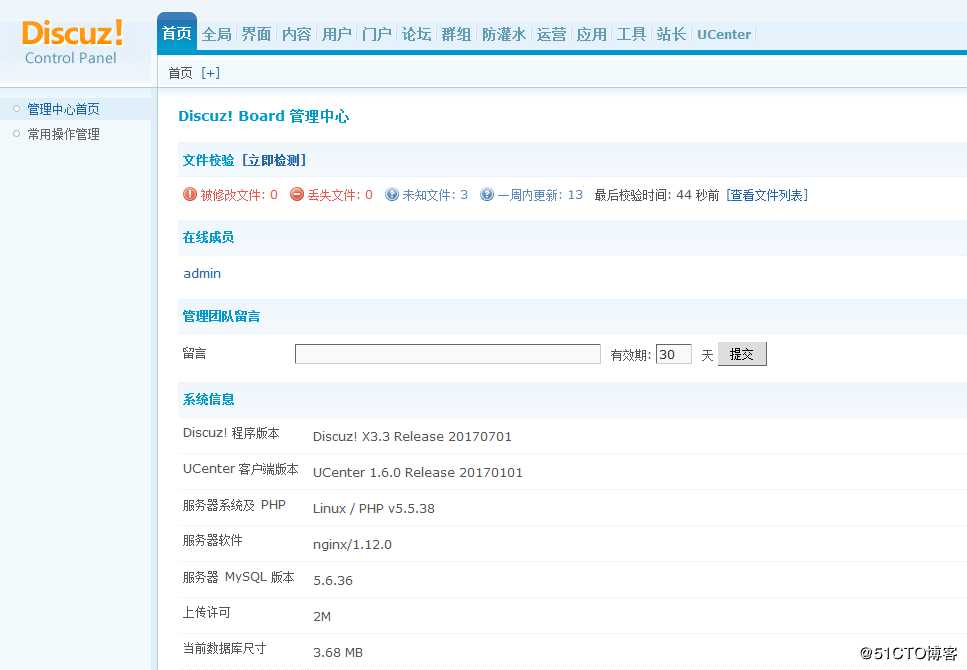Click 丢失文件: 0 link

tap(340, 195)
